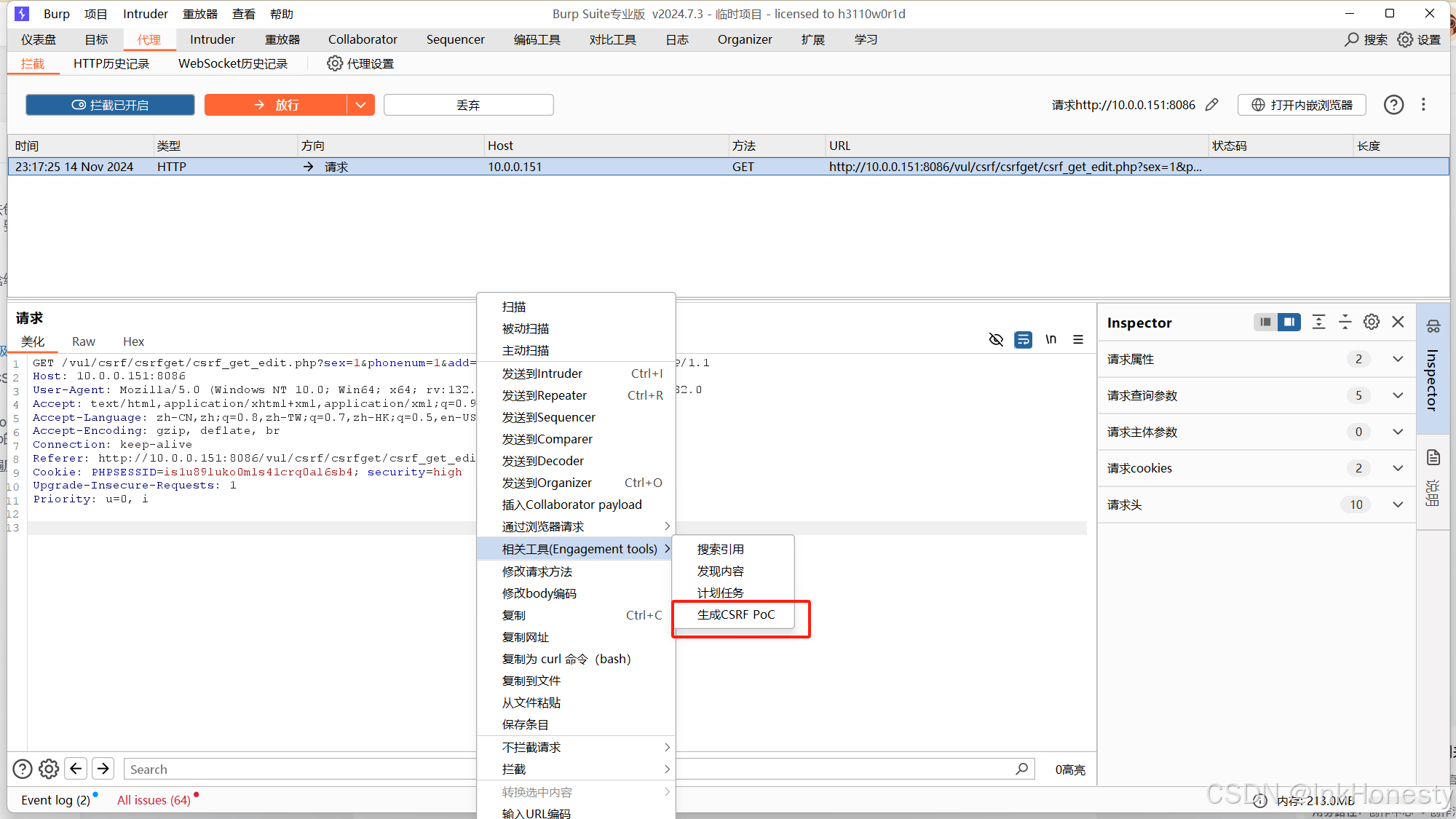The image size is (1456, 819).
Task: Disable syntax highlighting via the eye icon
Action: point(997,339)
